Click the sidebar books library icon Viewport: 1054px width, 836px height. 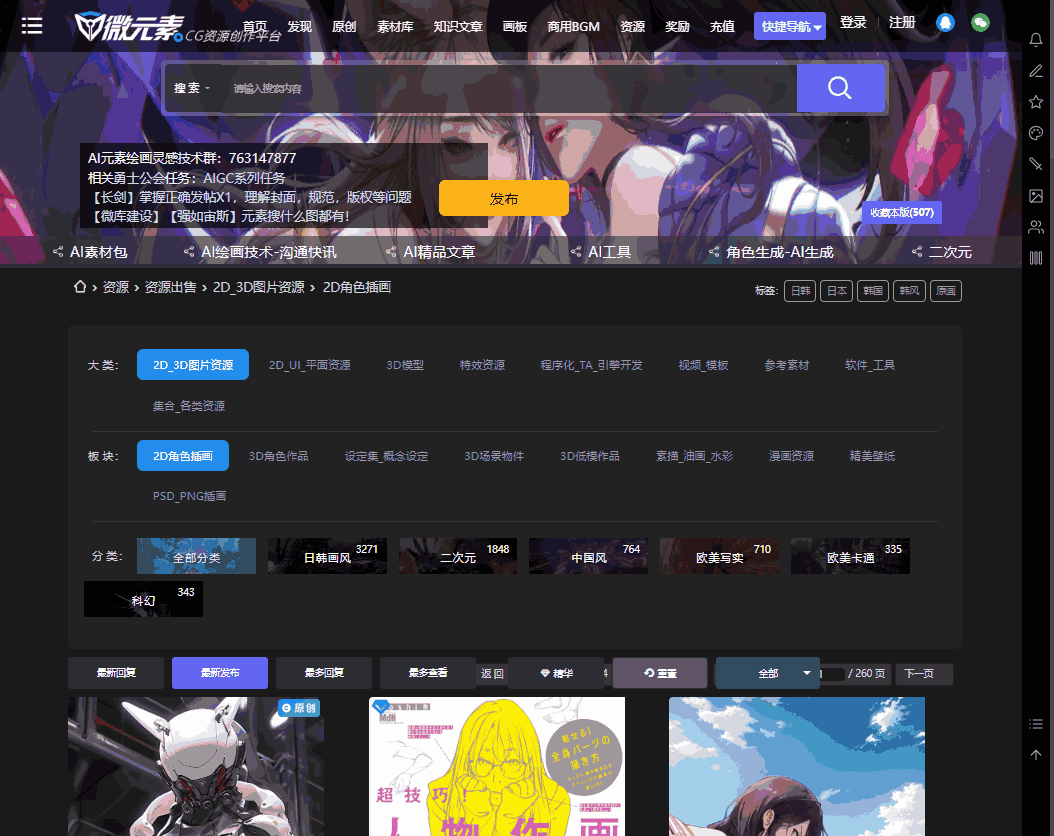pyautogui.click(x=1036, y=258)
